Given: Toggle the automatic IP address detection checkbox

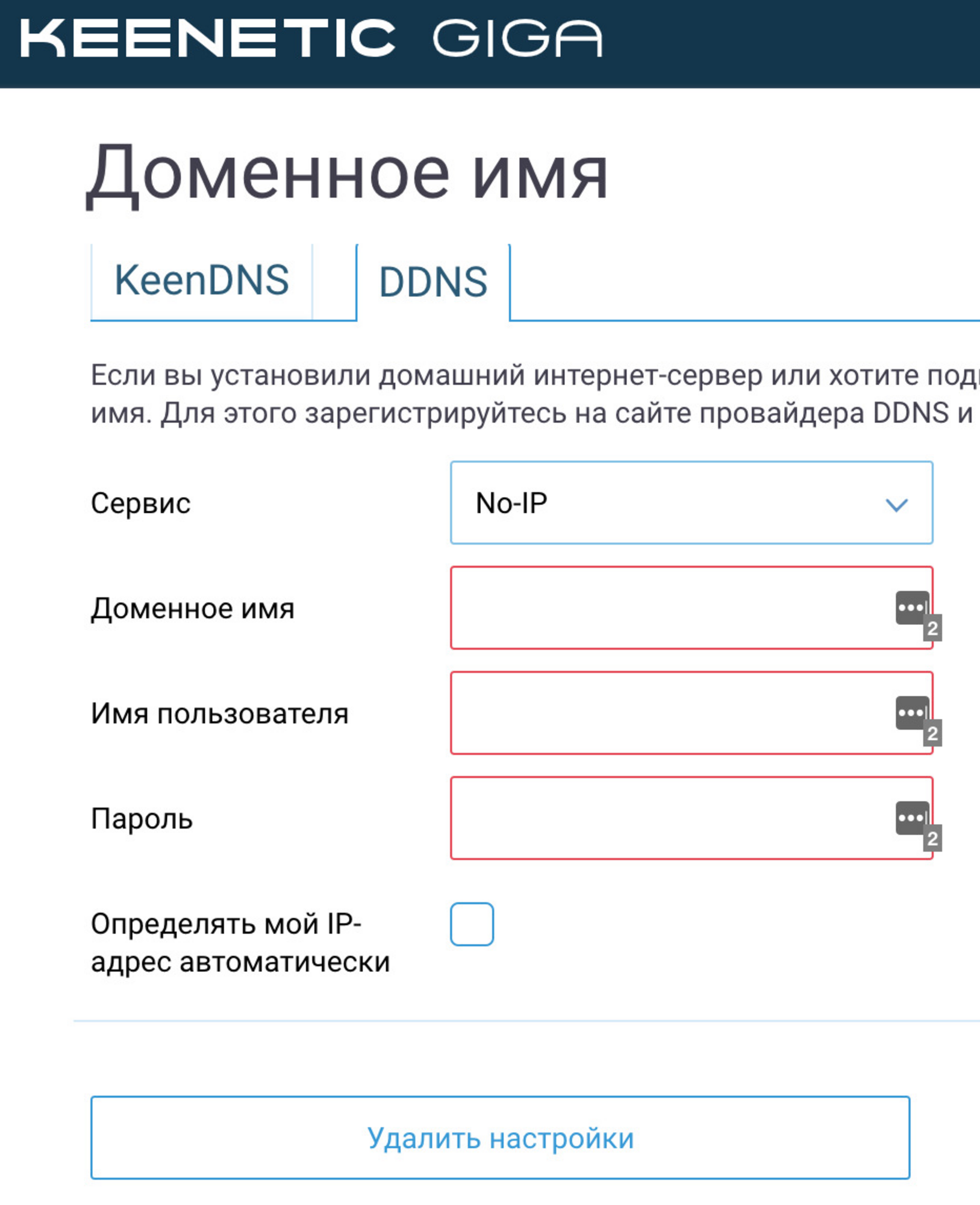Looking at the screenshot, I should click(x=472, y=924).
